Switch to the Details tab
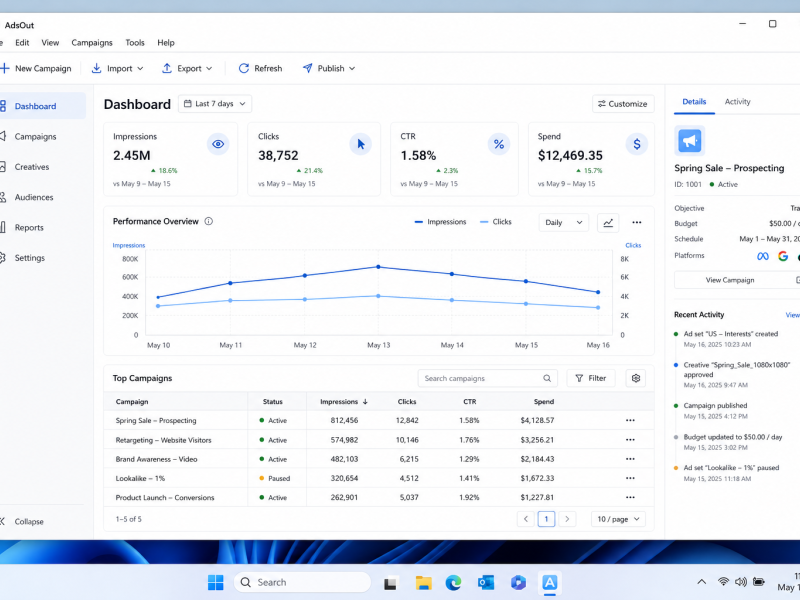The height and width of the screenshot is (600, 800). pos(694,102)
